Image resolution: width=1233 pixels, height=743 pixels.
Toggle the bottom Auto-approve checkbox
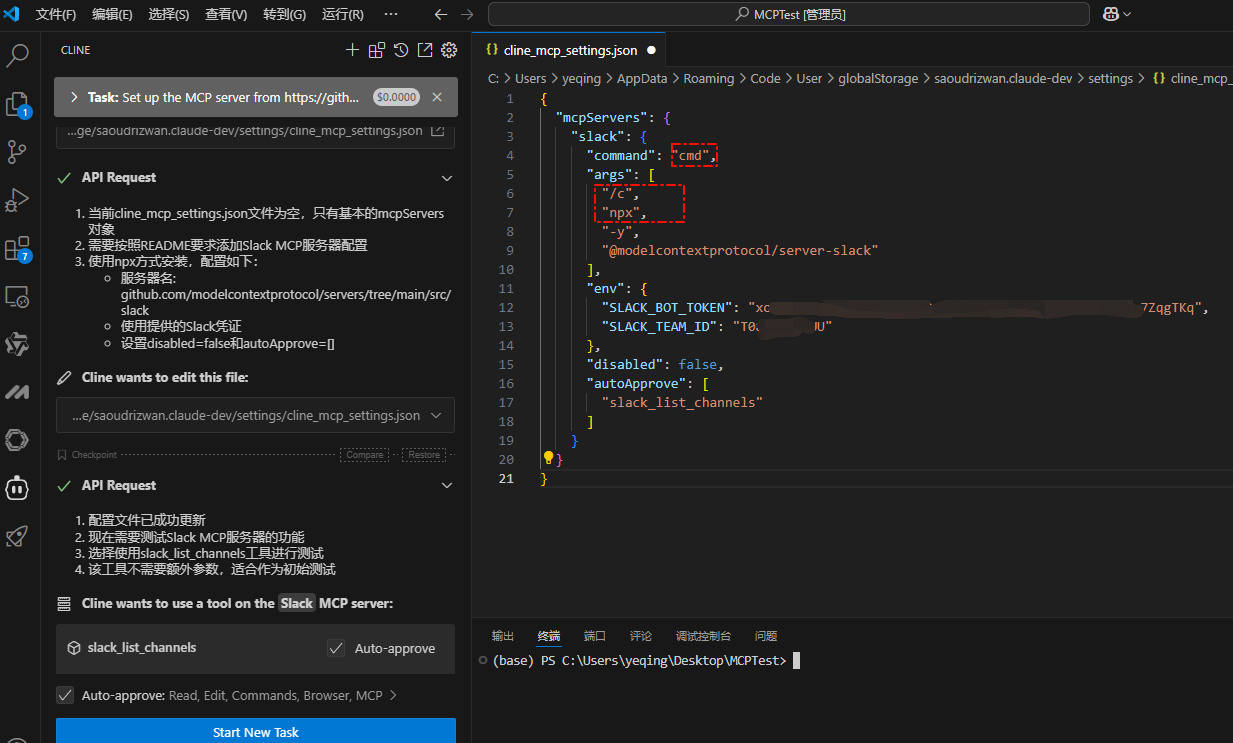tap(65, 695)
